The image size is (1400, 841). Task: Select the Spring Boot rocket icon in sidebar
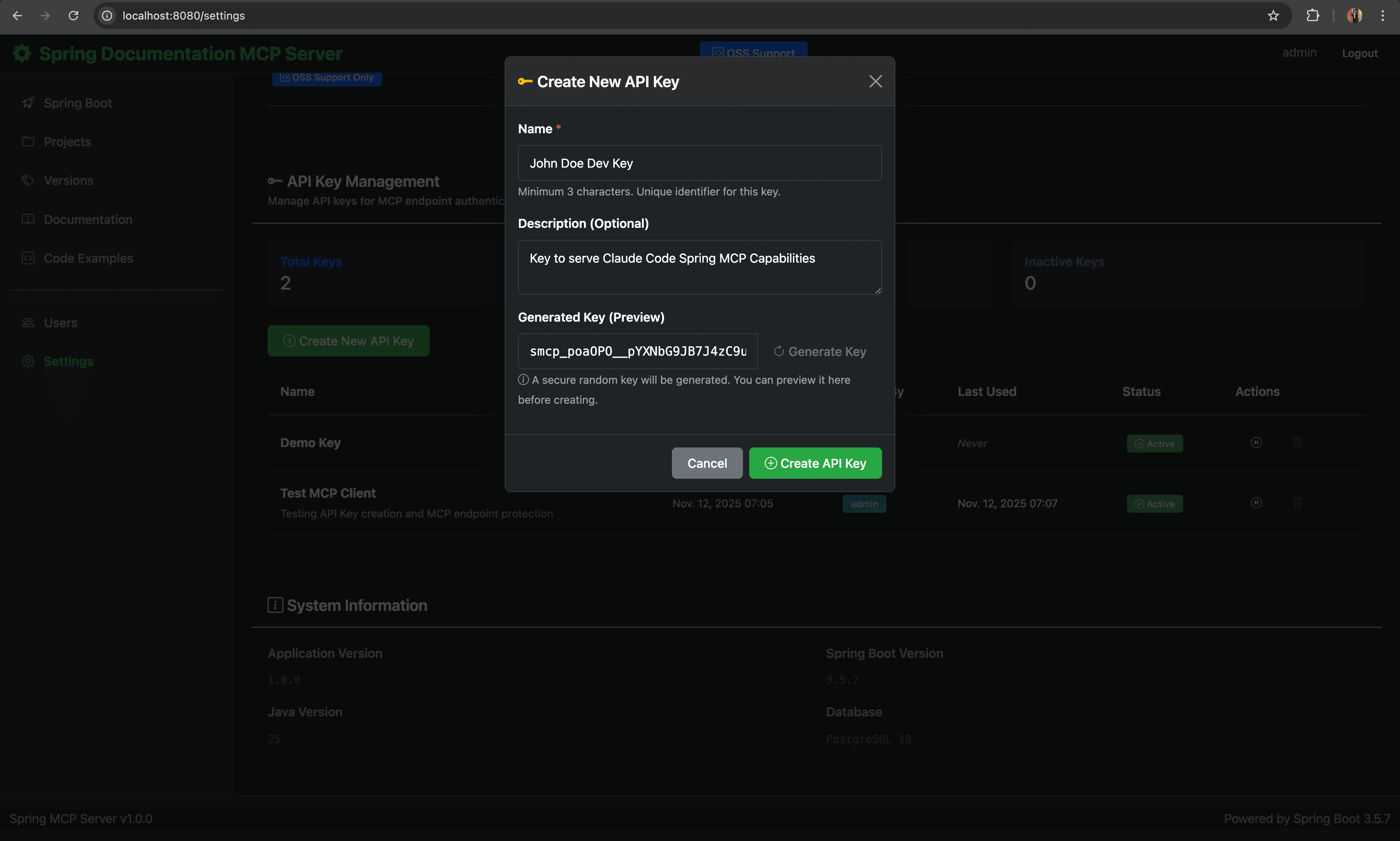pyautogui.click(x=28, y=102)
